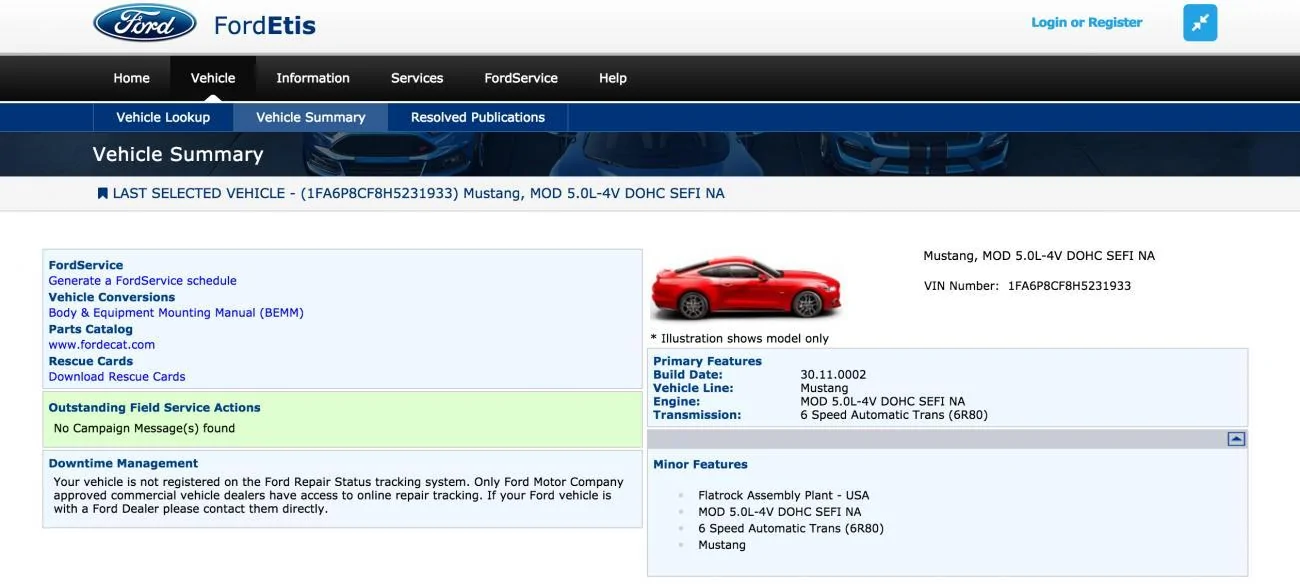Open the Home menu
1300x584 pixels.
[x=131, y=78]
